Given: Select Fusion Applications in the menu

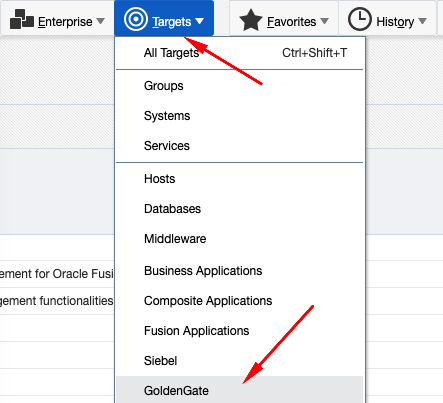Looking at the screenshot, I should 240,331.
